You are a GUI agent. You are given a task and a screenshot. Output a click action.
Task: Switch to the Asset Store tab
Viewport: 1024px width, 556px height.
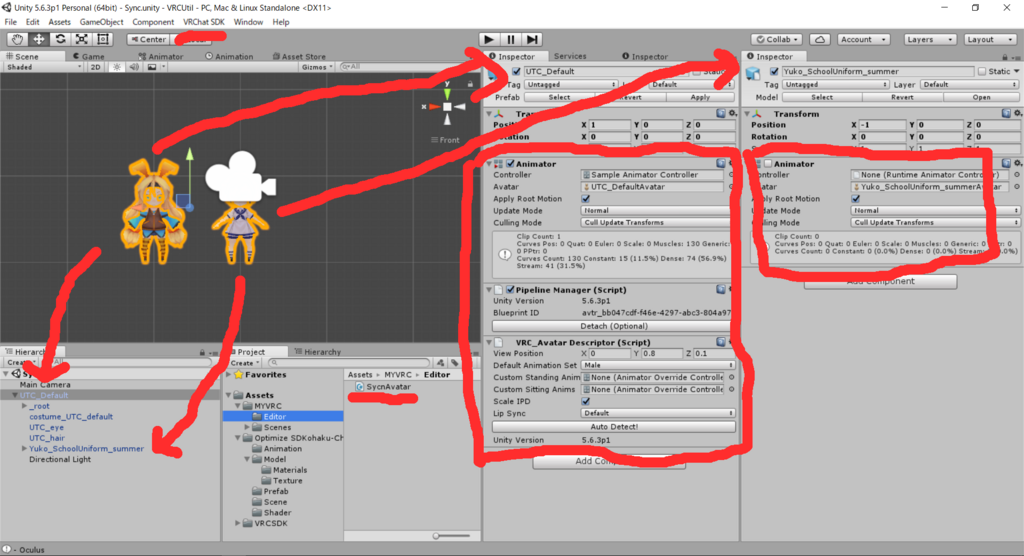(x=299, y=56)
